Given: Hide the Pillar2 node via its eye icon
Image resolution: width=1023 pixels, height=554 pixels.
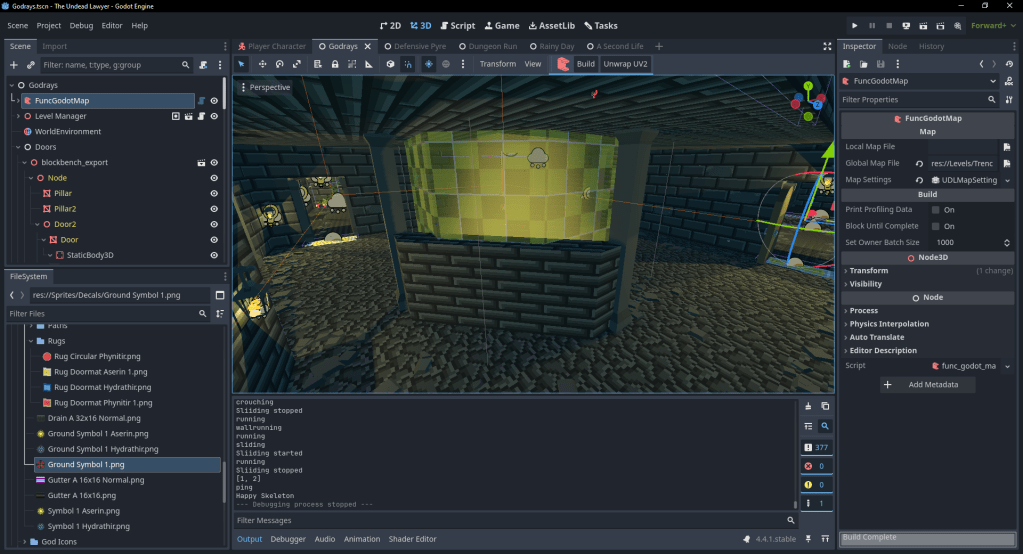Looking at the screenshot, I should point(214,209).
